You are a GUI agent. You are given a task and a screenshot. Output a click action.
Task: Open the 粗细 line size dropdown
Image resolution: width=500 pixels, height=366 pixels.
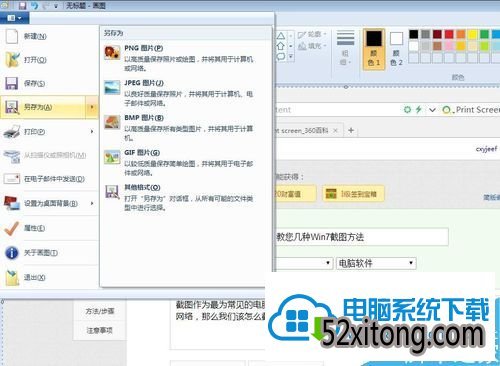(345, 48)
